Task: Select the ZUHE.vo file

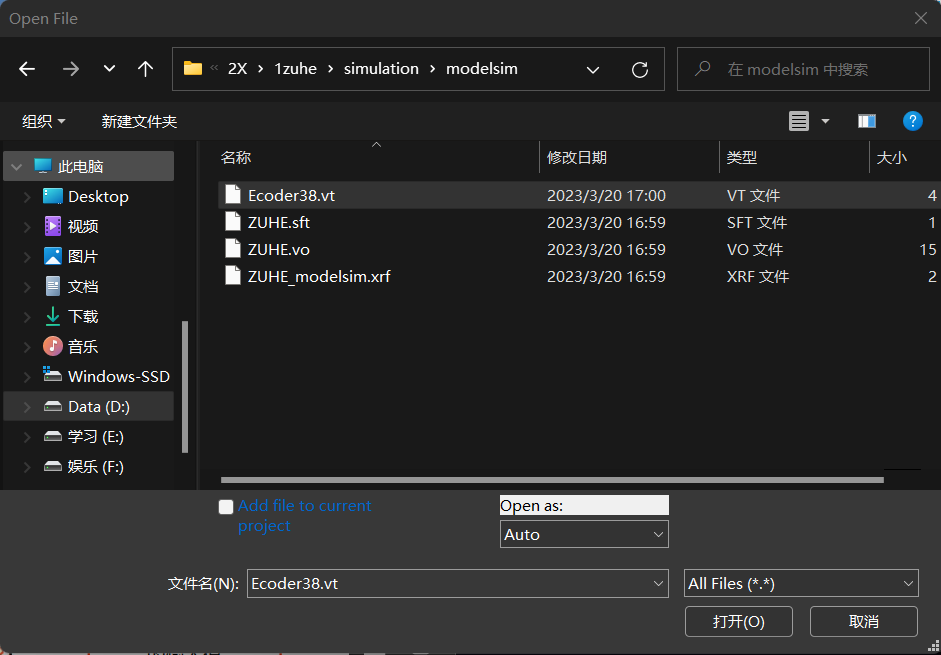Action: 279,250
